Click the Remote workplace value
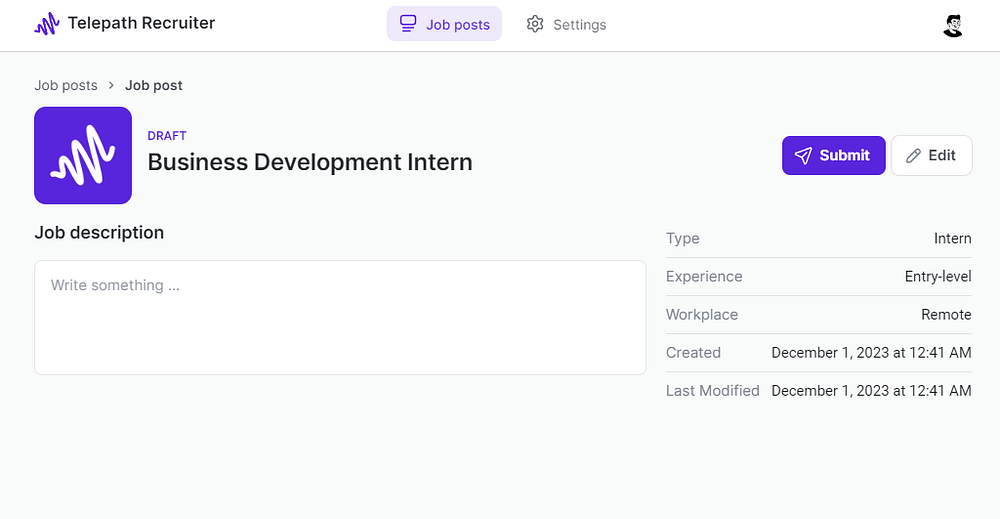 click(x=946, y=314)
